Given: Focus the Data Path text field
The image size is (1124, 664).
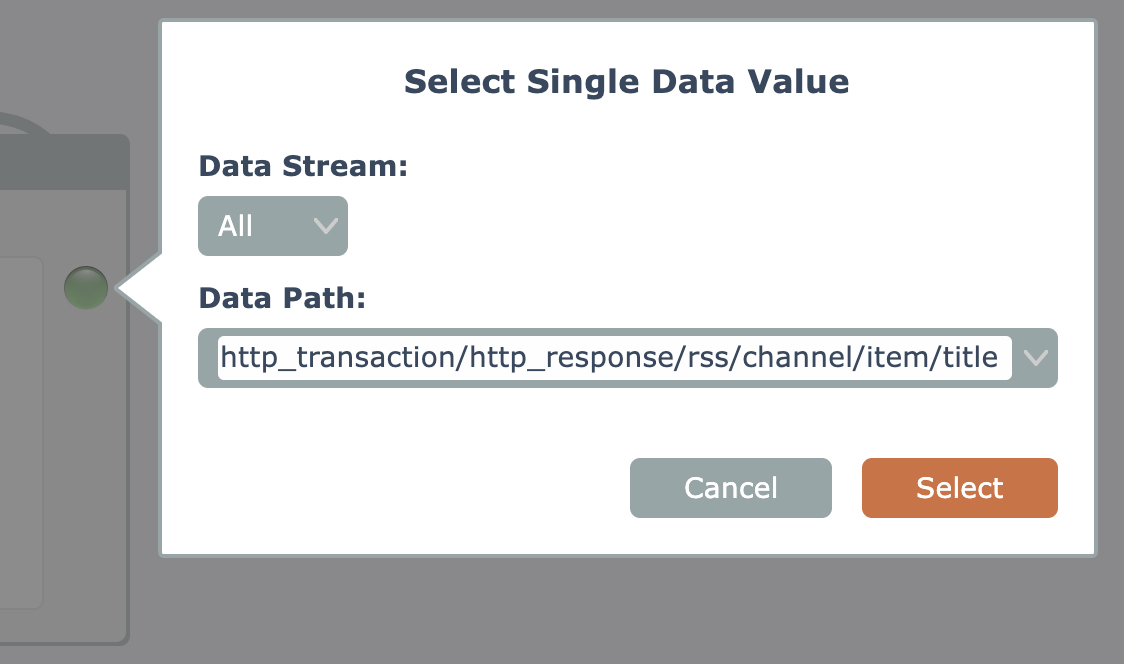Looking at the screenshot, I should pos(614,357).
